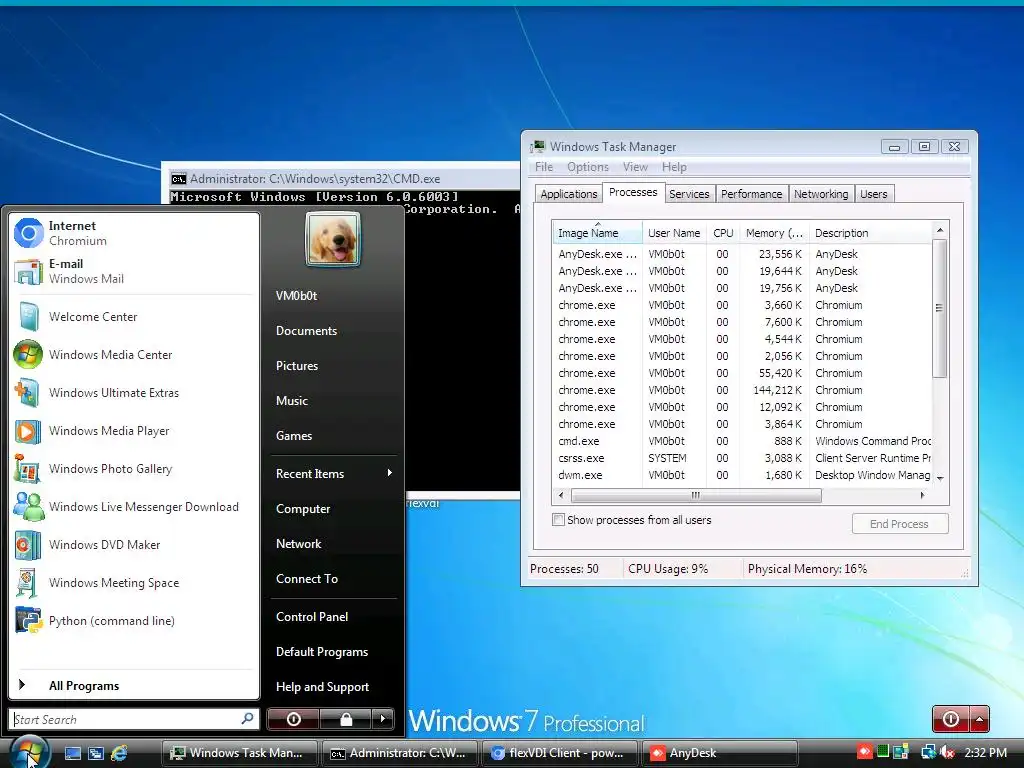The image size is (1024, 768).
Task: Sort processes by Description column
Action: tap(870, 233)
